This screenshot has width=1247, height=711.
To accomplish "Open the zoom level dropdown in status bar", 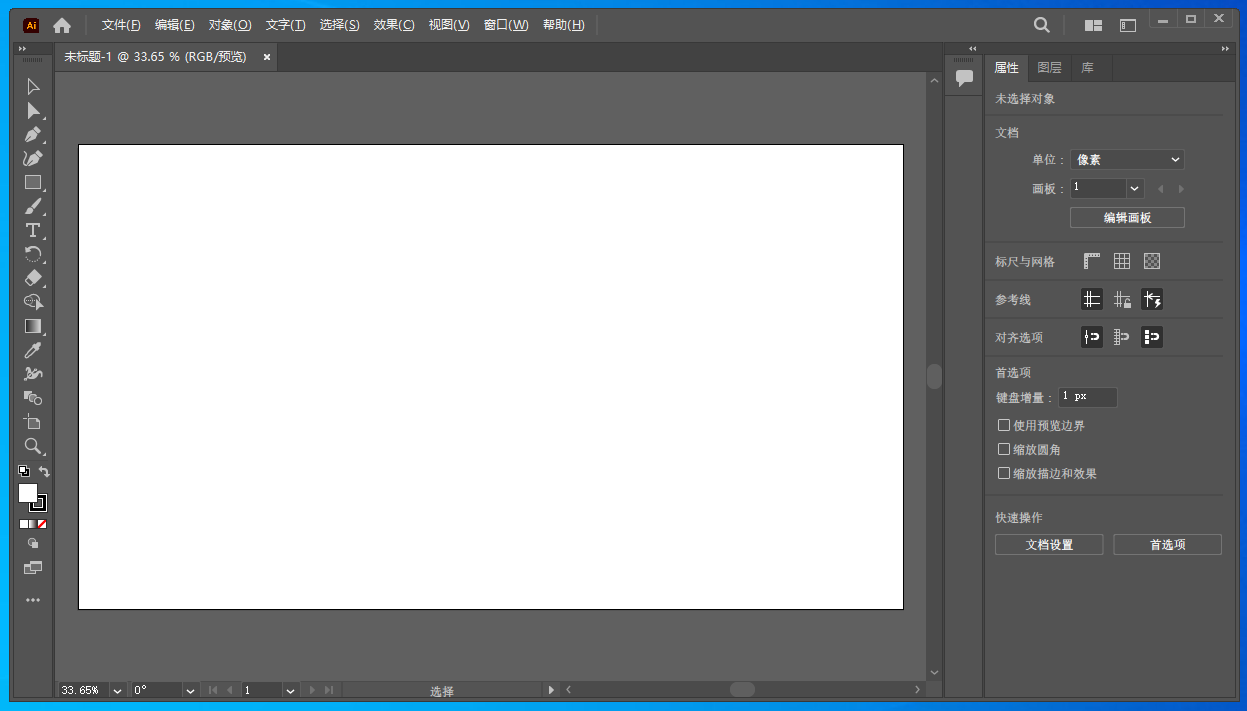I will (x=117, y=690).
